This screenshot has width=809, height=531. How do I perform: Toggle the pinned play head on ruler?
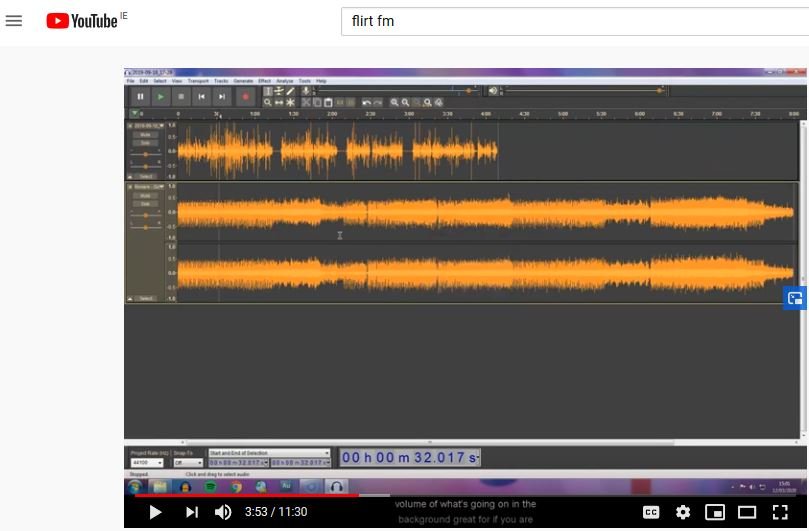pos(135,114)
